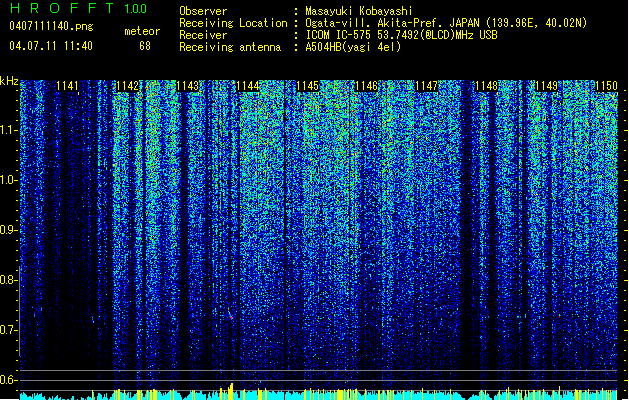
Task: Click the 1143 time marker
Action: [187, 86]
